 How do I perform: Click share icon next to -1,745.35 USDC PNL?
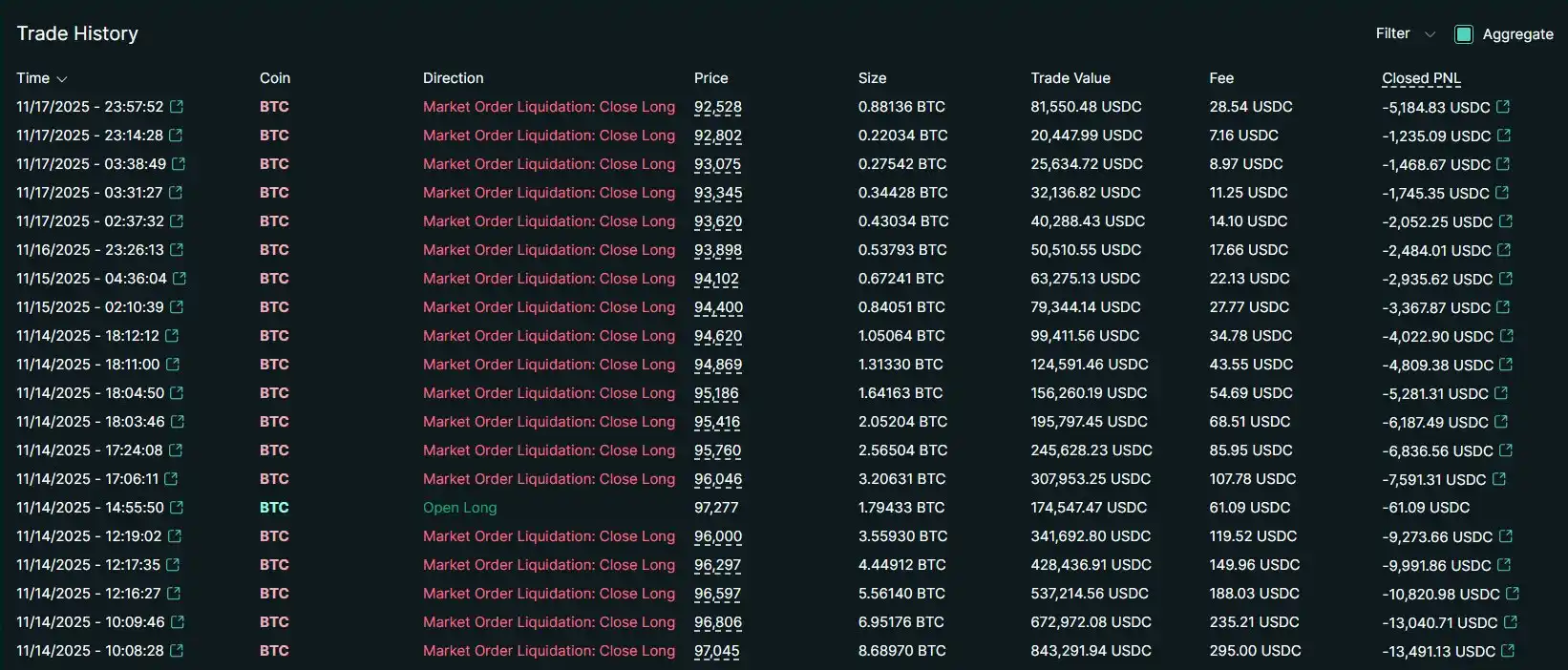1502,193
